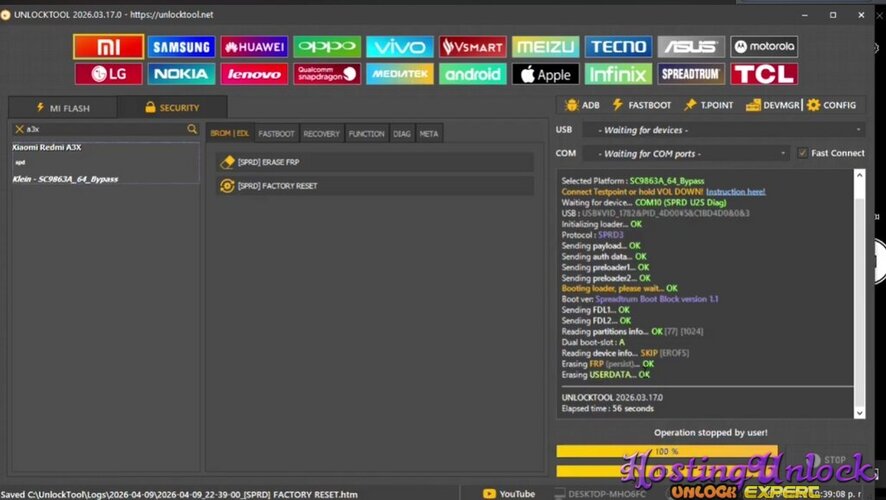Screen dimensions: 886x500
Task: Choose the Samsung brand tile
Action: click(x=181, y=47)
